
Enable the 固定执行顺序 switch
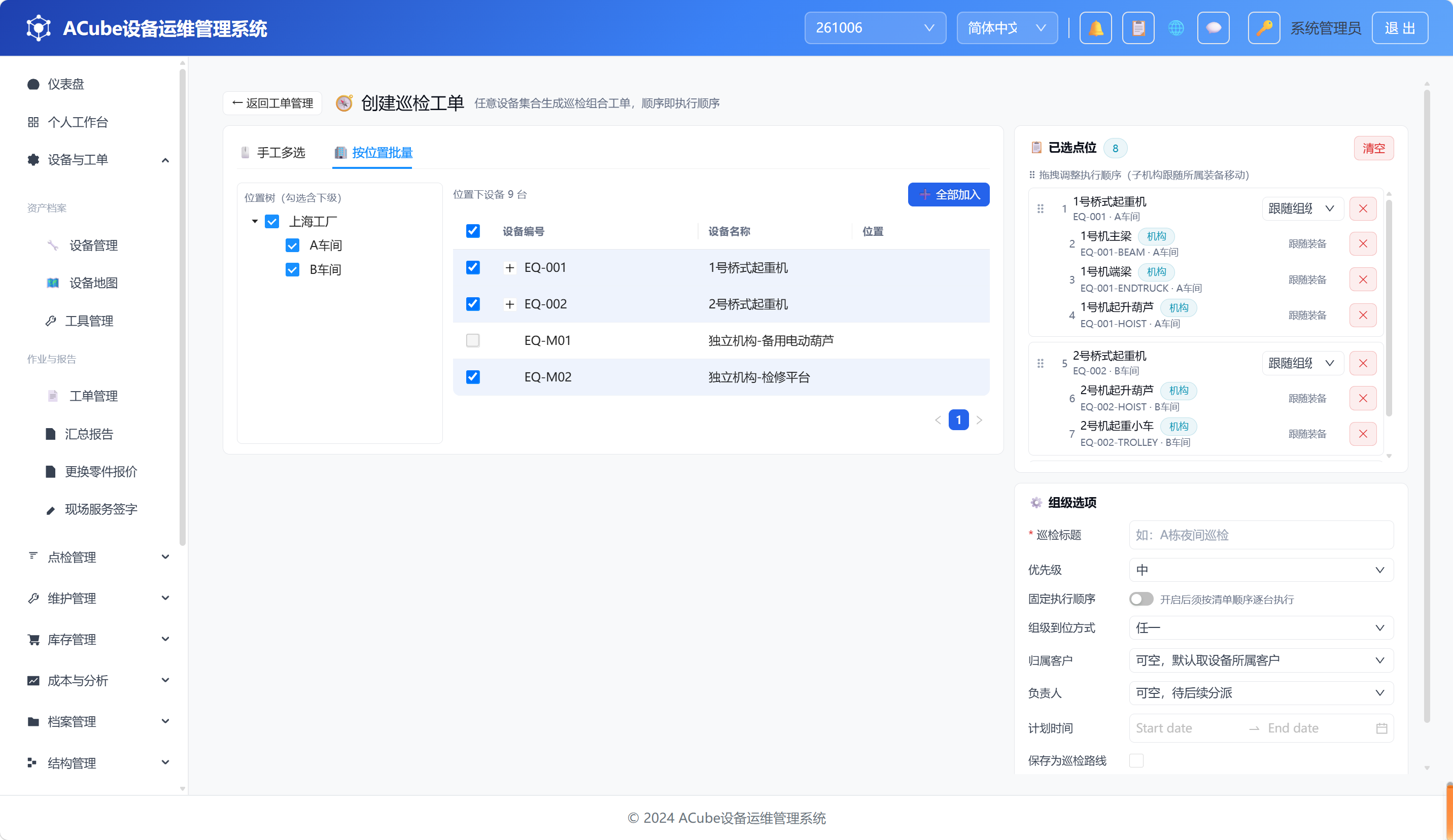(x=1140, y=599)
